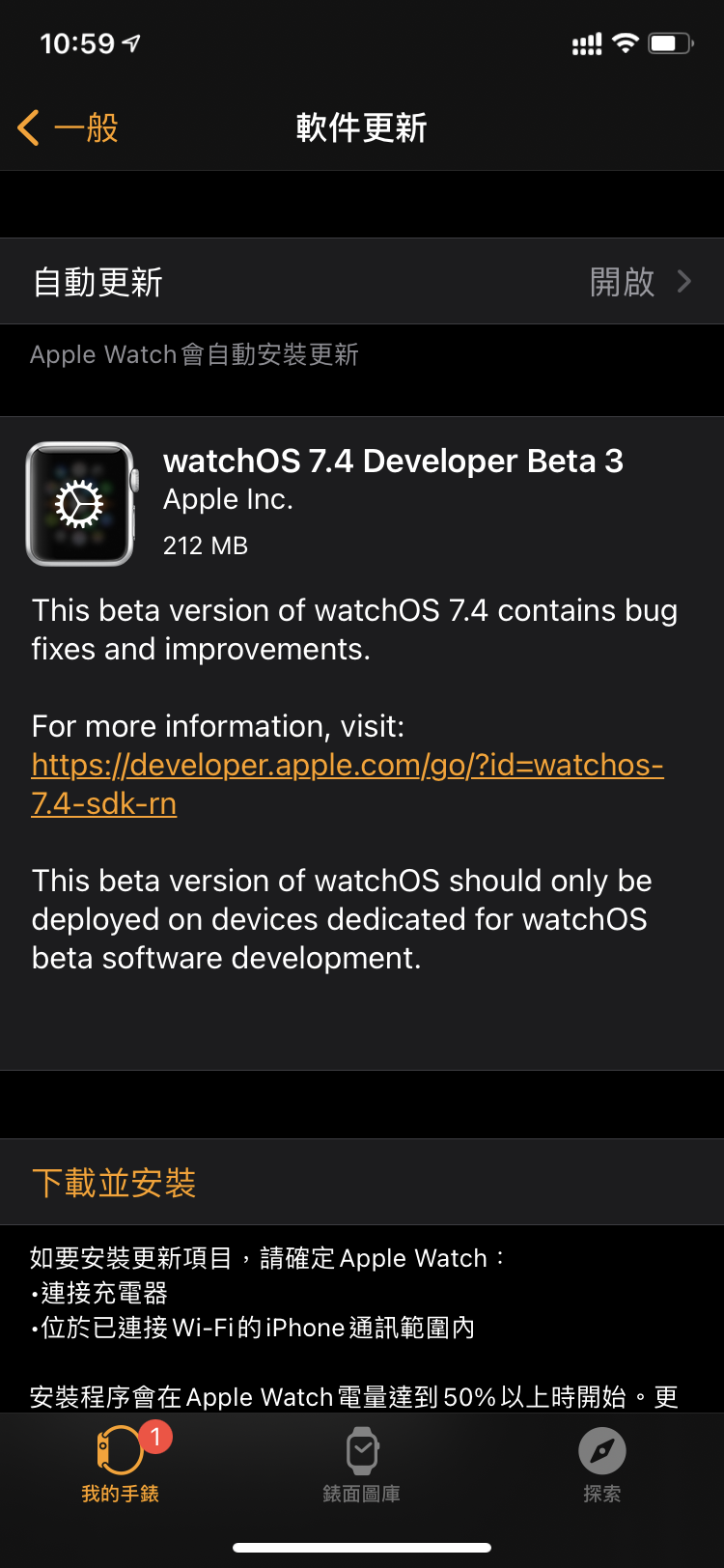
Task: Open the 自動更新 開啟 setting value
Action: tap(623, 282)
